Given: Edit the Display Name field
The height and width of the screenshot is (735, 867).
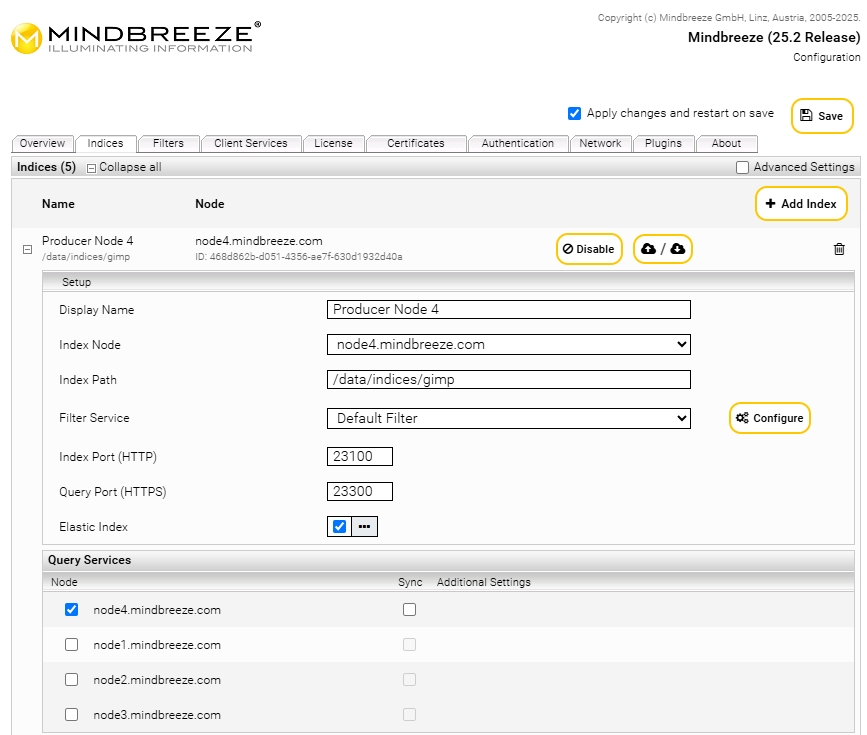Looking at the screenshot, I should point(509,310).
